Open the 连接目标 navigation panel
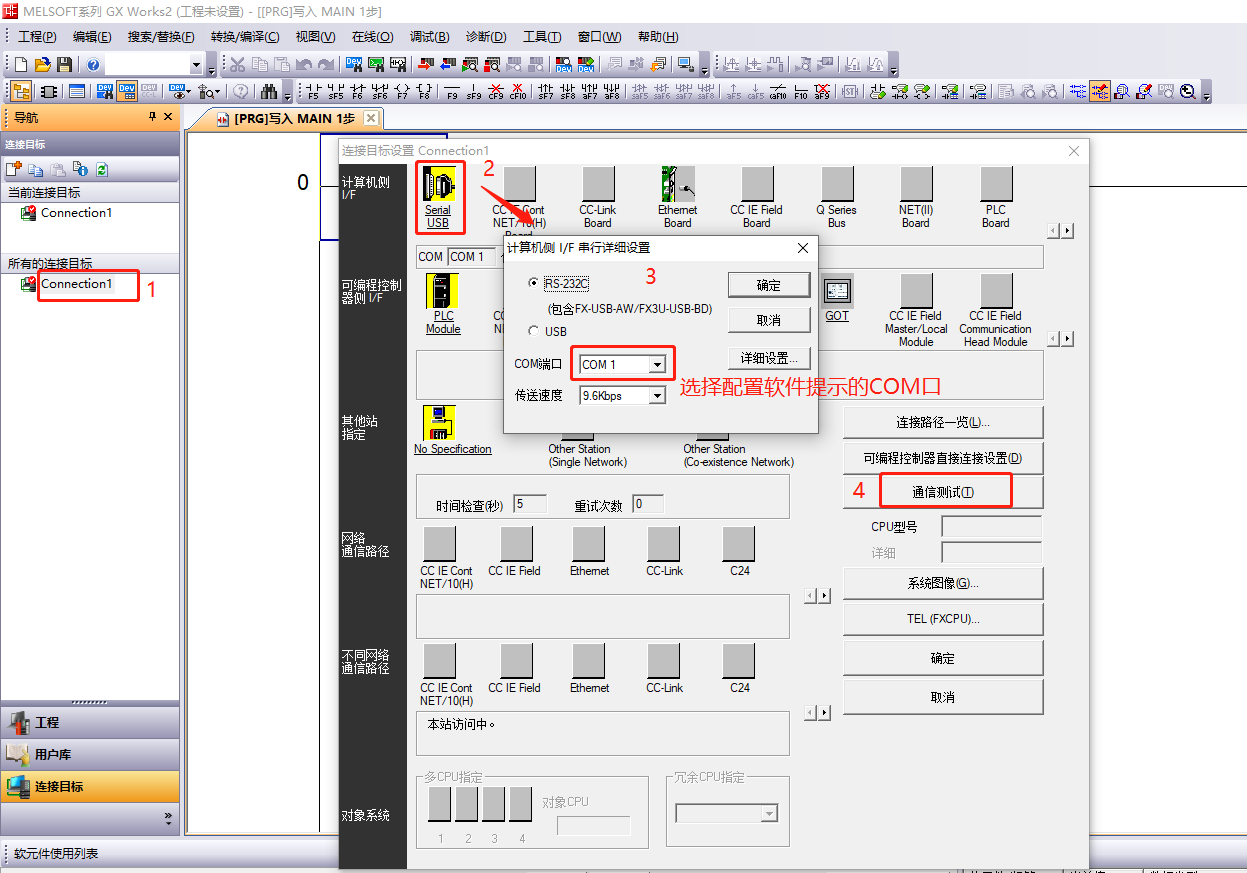The image size is (1247, 873). (x=90, y=786)
